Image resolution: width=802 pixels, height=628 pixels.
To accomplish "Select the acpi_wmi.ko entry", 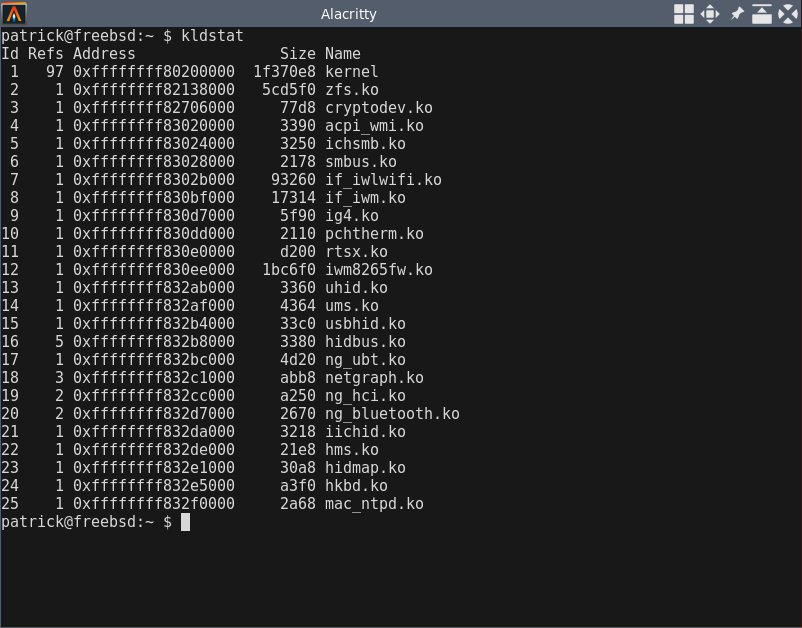I will [x=374, y=126].
